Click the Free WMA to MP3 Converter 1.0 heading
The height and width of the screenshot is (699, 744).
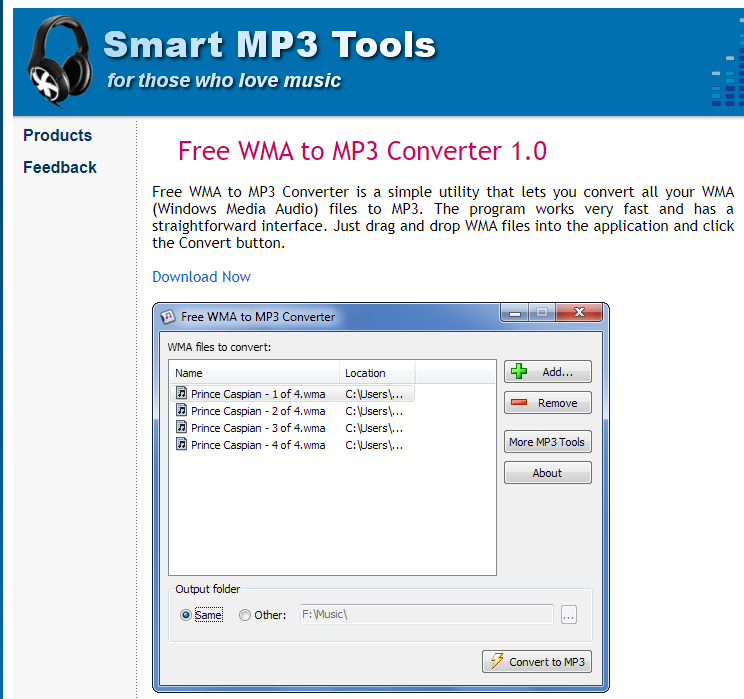click(x=363, y=151)
